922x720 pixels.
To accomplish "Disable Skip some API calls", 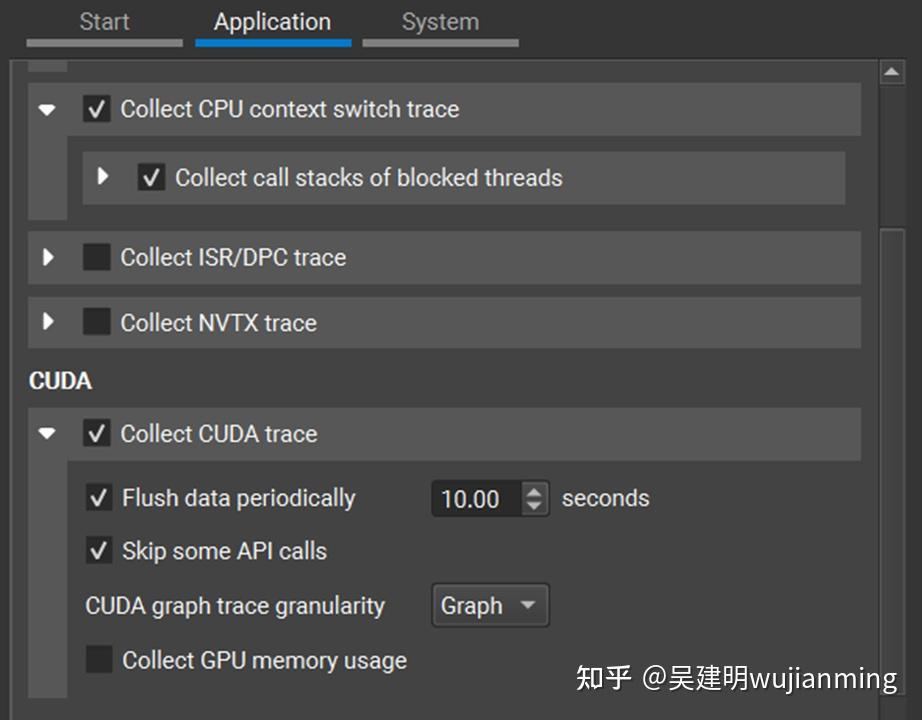I will click(x=97, y=550).
